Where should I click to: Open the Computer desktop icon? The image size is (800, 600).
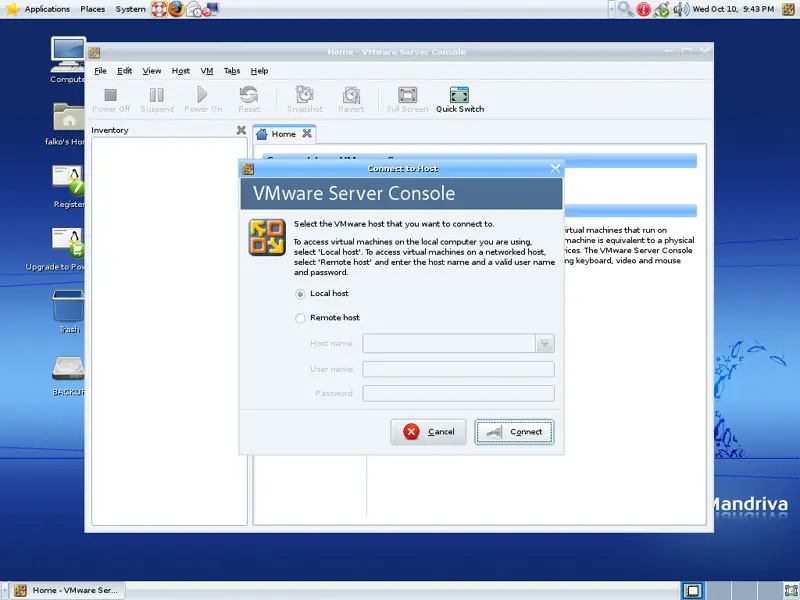point(68,55)
